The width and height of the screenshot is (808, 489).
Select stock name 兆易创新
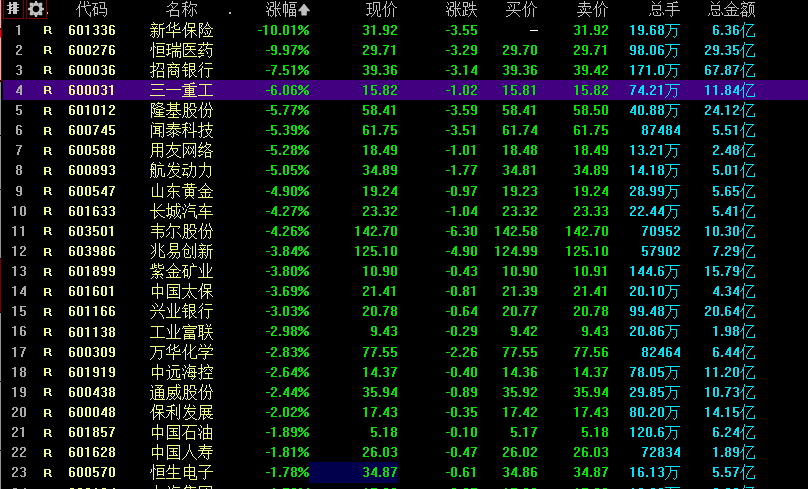pyautogui.click(x=181, y=252)
